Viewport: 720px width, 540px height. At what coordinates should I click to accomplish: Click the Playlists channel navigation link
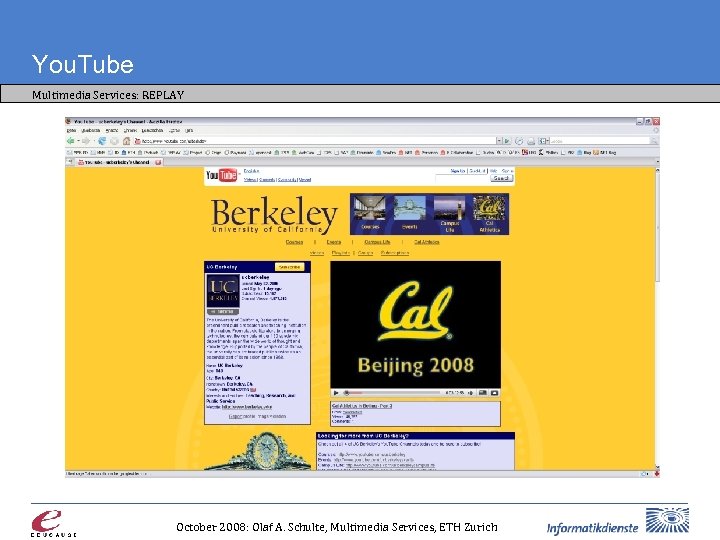tap(341, 253)
